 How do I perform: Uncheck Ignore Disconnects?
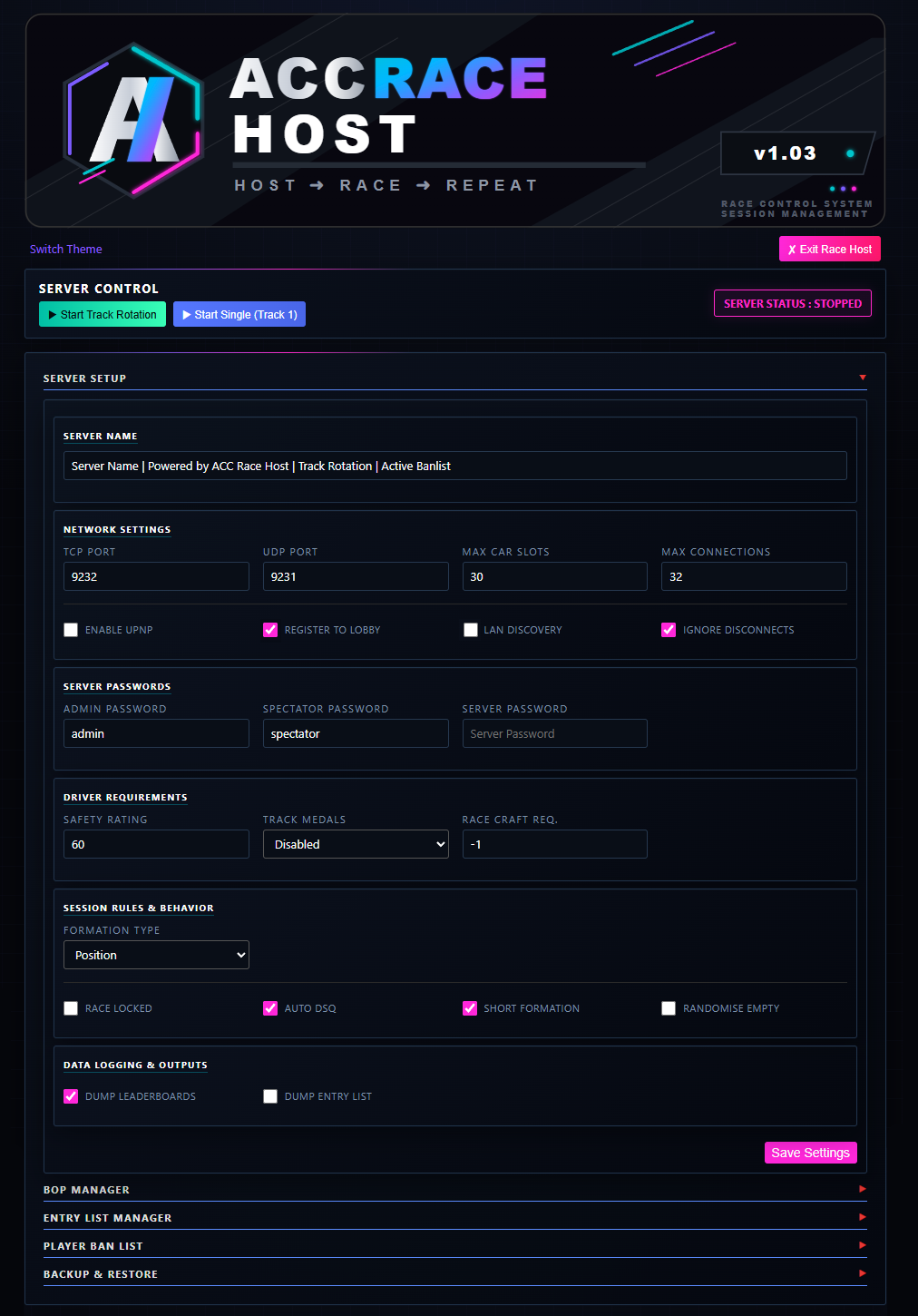[x=669, y=630]
